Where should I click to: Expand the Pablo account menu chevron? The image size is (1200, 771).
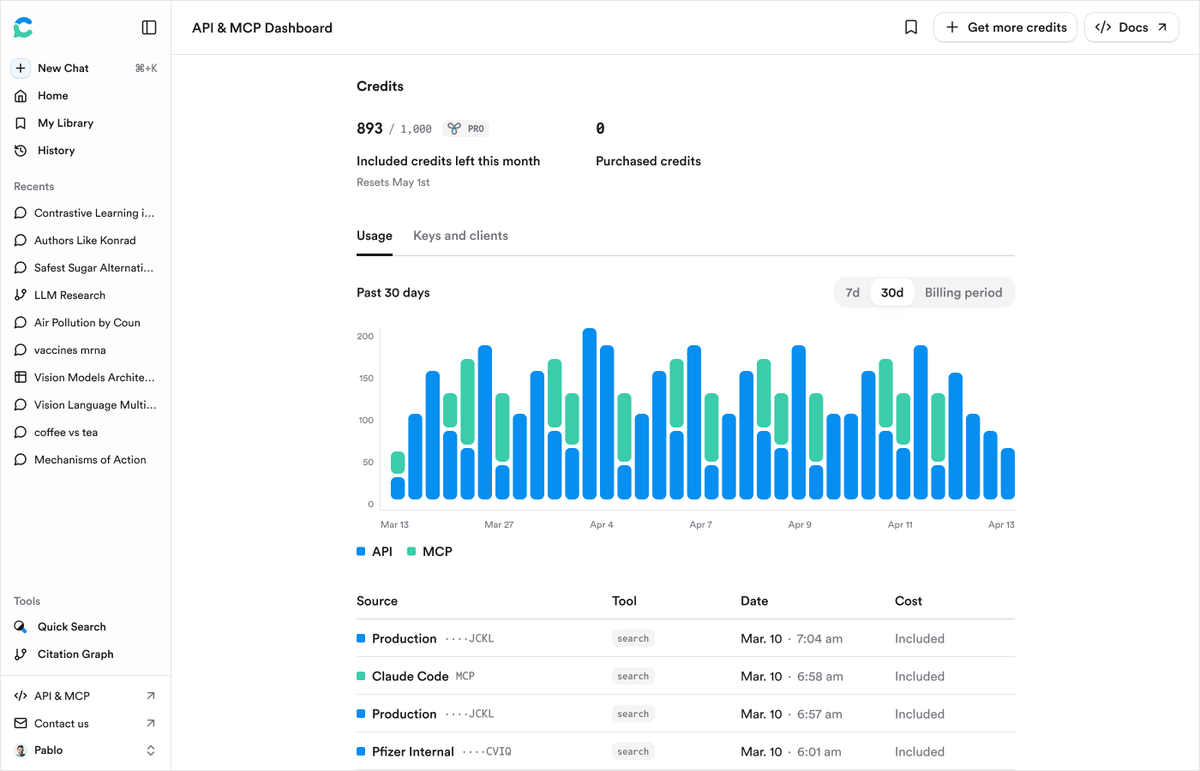(x=151, y=750)
